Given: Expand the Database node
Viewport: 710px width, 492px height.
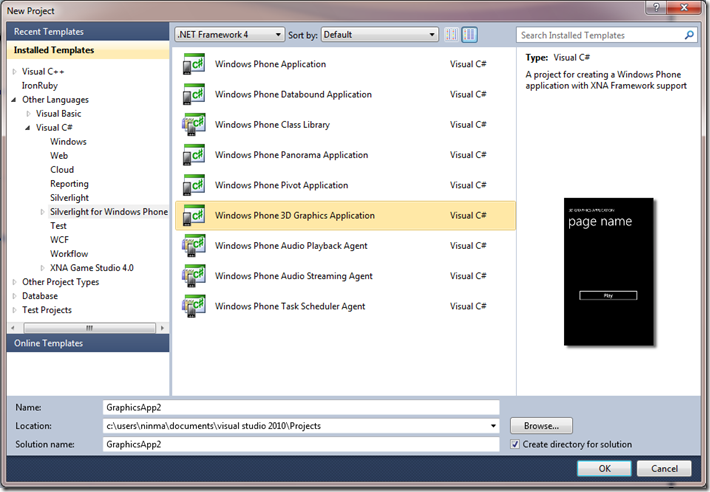Looking at the screenshot, I should point(14,296).
